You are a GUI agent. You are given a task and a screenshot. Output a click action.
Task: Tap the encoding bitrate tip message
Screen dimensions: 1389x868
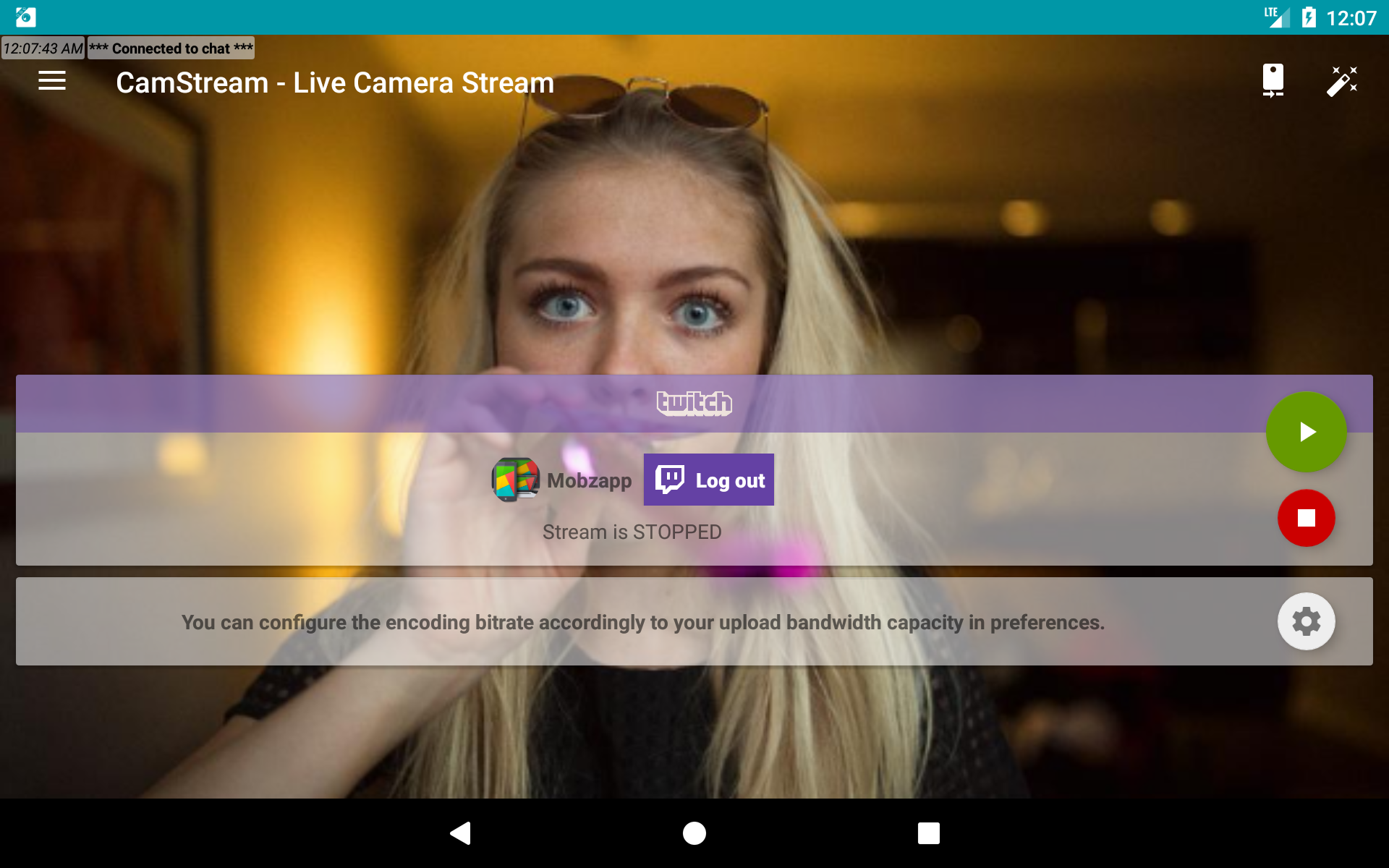(642, 622)
